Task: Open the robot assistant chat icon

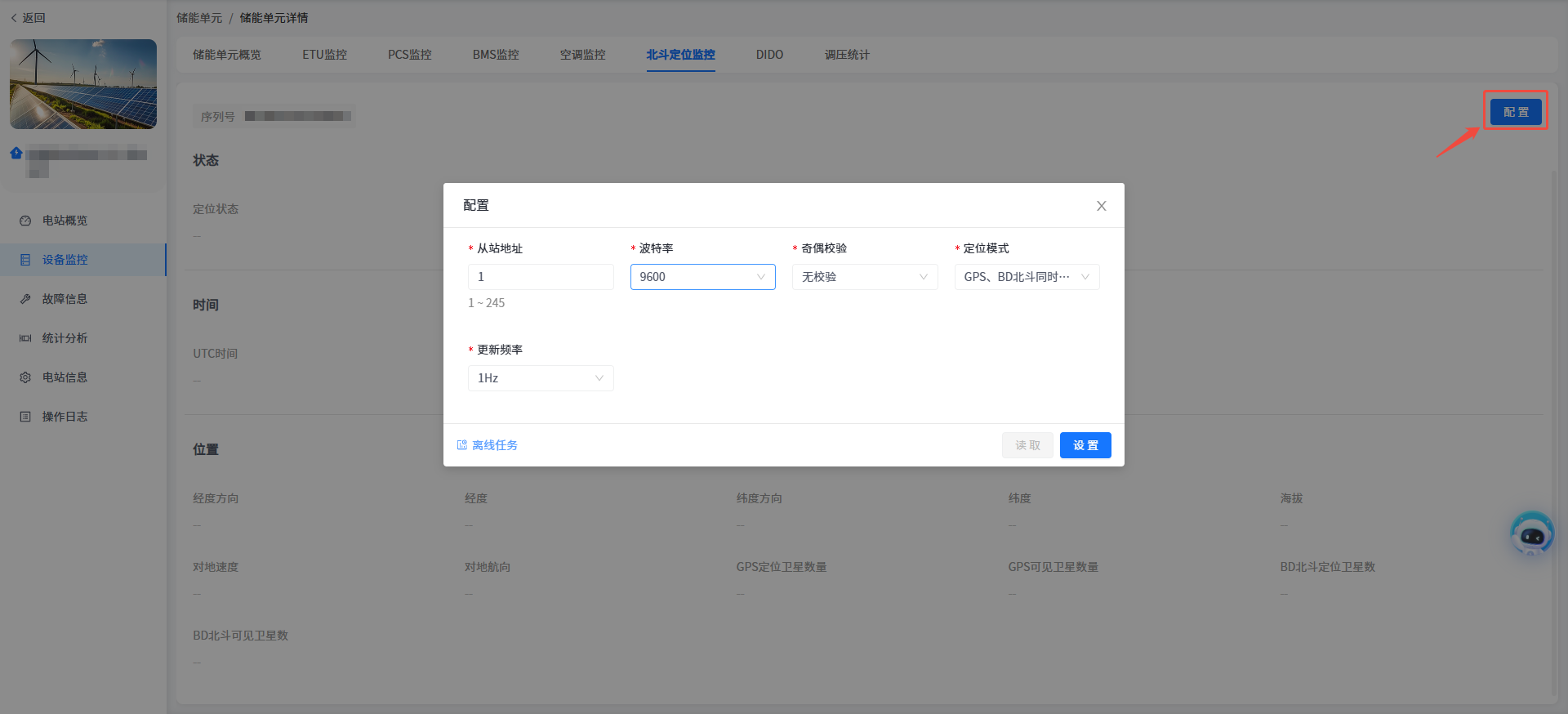Action: click(x=1531, y=534)
